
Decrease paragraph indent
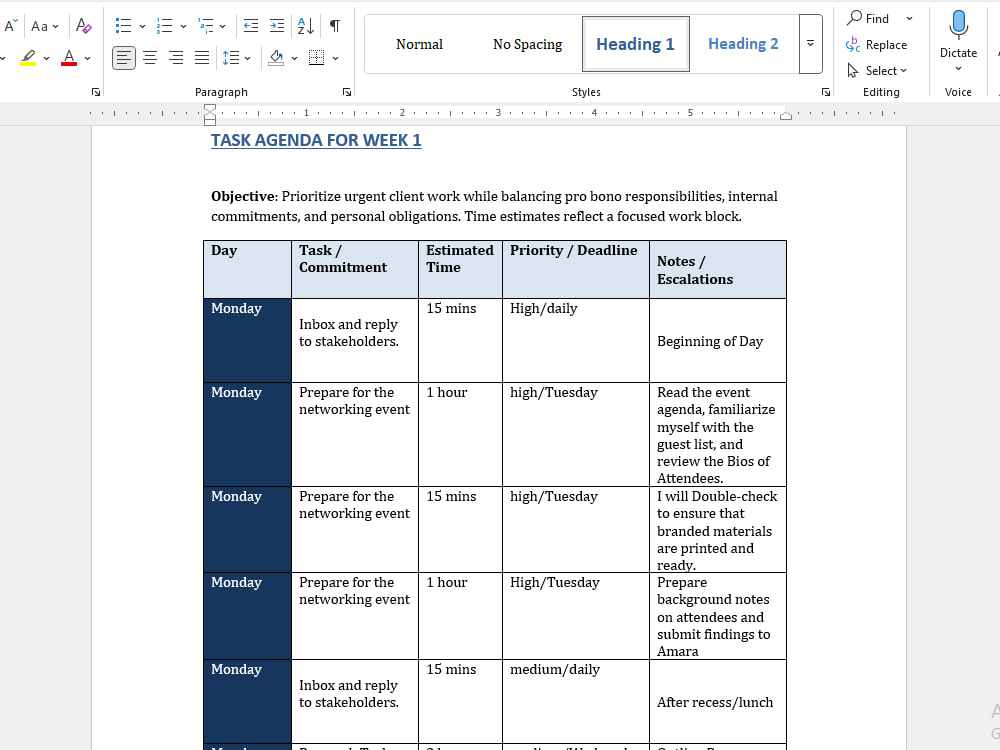click(251, 26)
